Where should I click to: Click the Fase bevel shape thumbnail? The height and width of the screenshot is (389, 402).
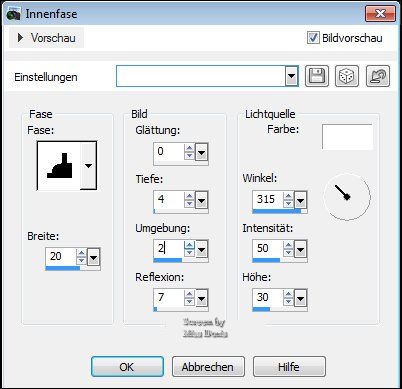[x=60, y=166]
